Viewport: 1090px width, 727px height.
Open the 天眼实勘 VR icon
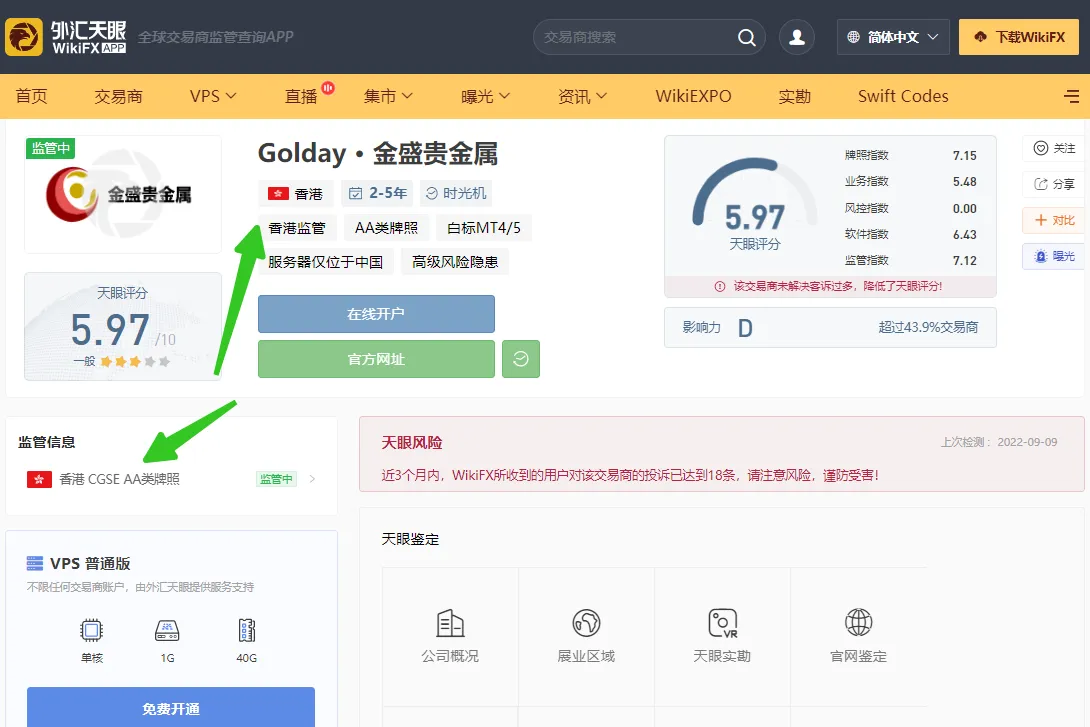[x=722, y=623]
